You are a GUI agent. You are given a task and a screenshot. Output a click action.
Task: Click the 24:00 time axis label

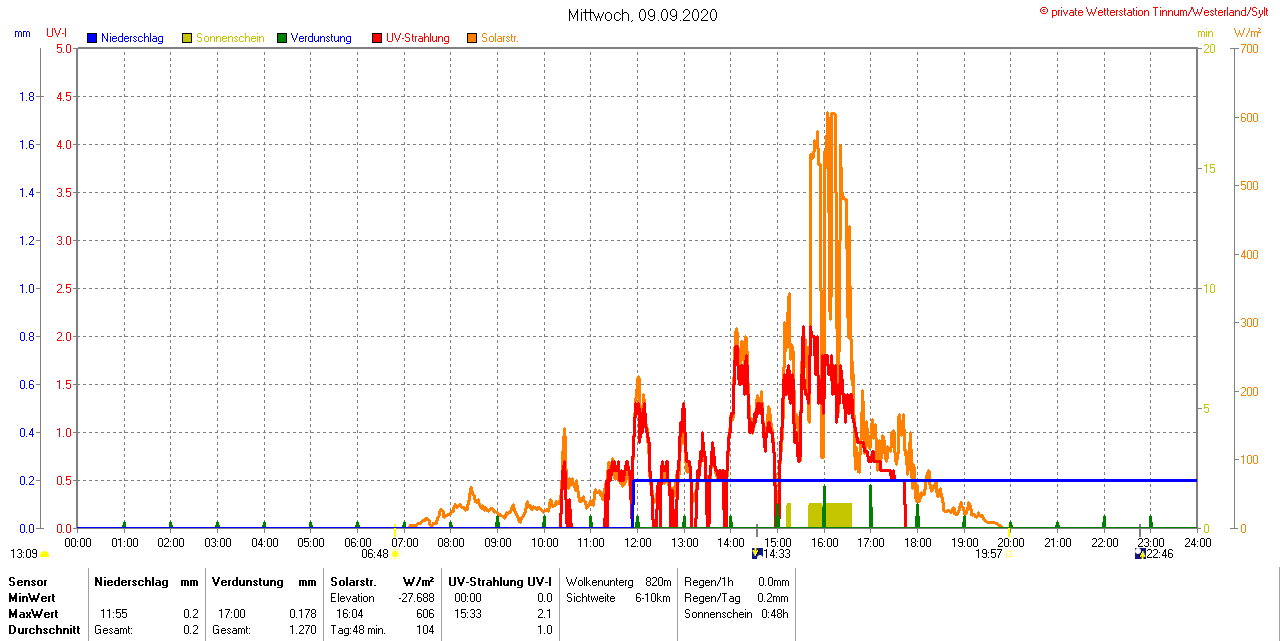(x=1197, y=542)
